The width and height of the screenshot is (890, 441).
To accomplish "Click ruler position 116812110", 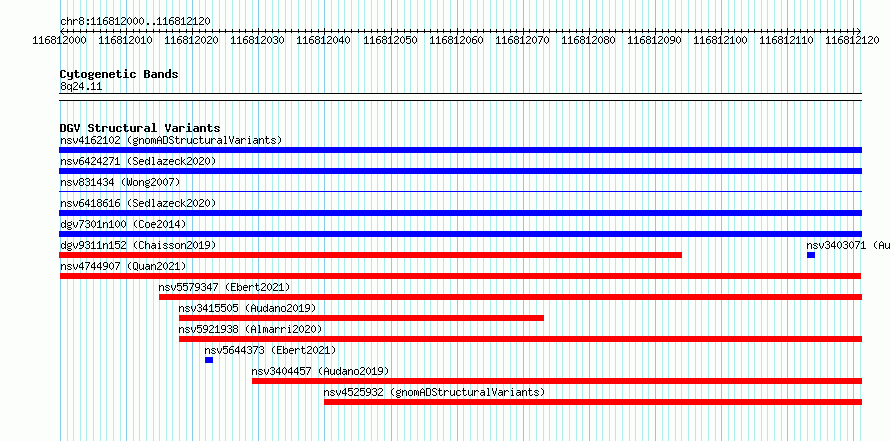I will tap(787, 40).
